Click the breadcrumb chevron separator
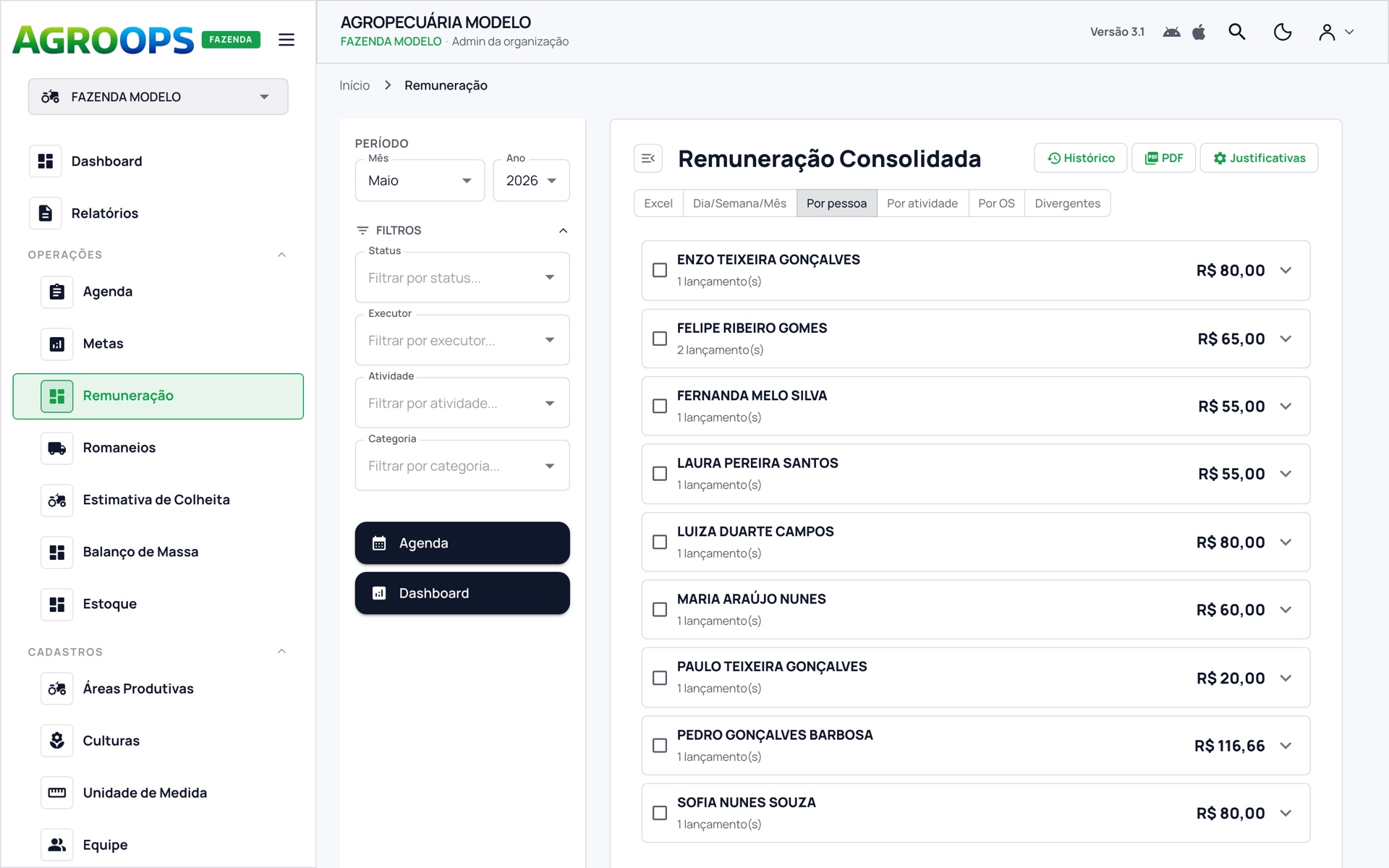Image resolution: width=1389 pixels, height=868 pixels. pyautogui.click(x=388, y=85)
